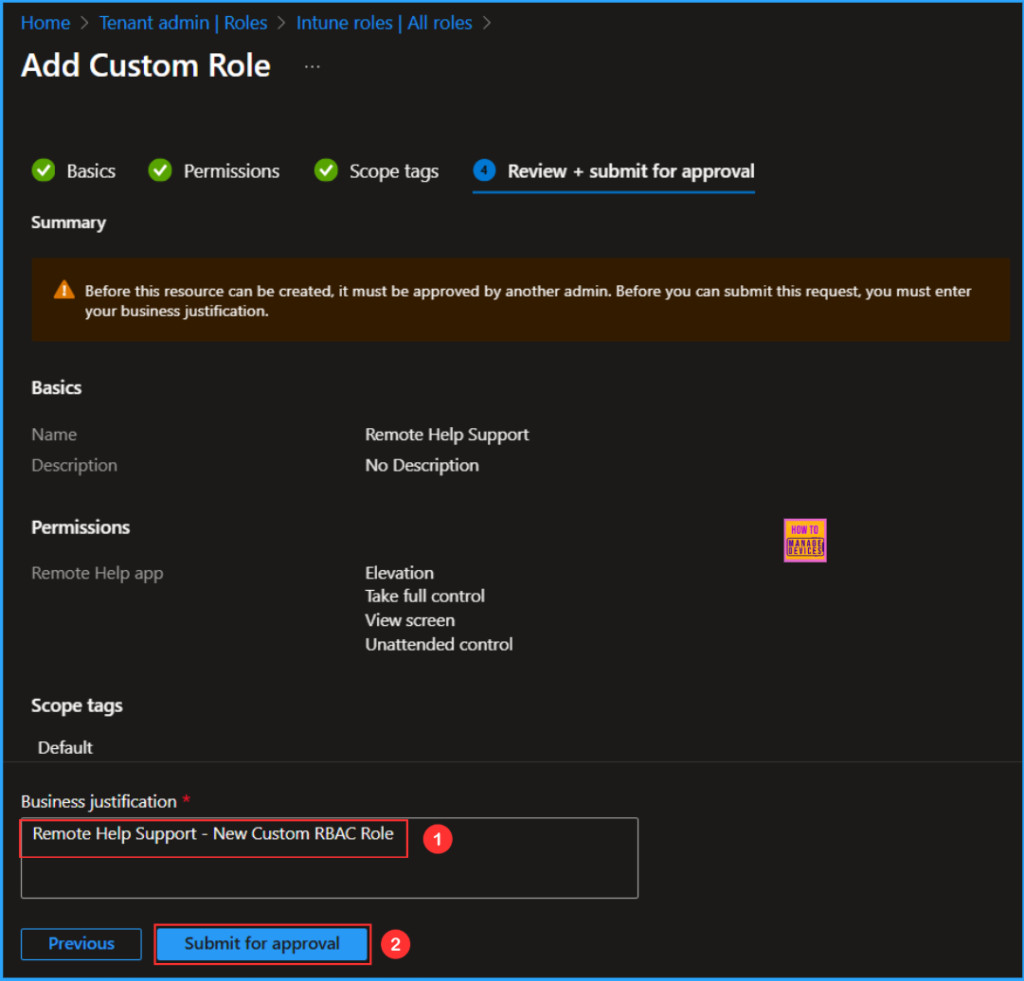Viewport: 1024px width, 981px height.
Task: Click Submit for approval button
Action: click(x=263, y=944)
